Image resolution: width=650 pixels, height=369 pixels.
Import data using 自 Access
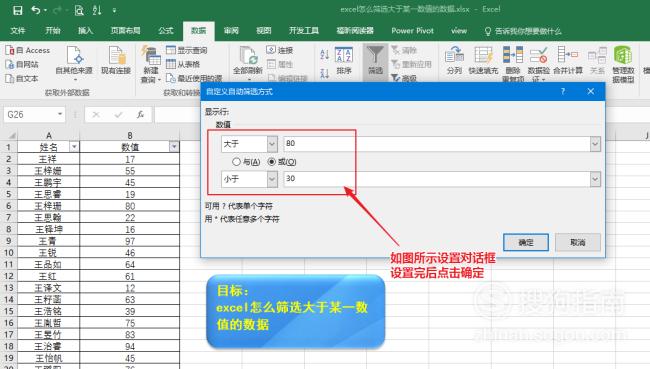[x=27, y=51]
